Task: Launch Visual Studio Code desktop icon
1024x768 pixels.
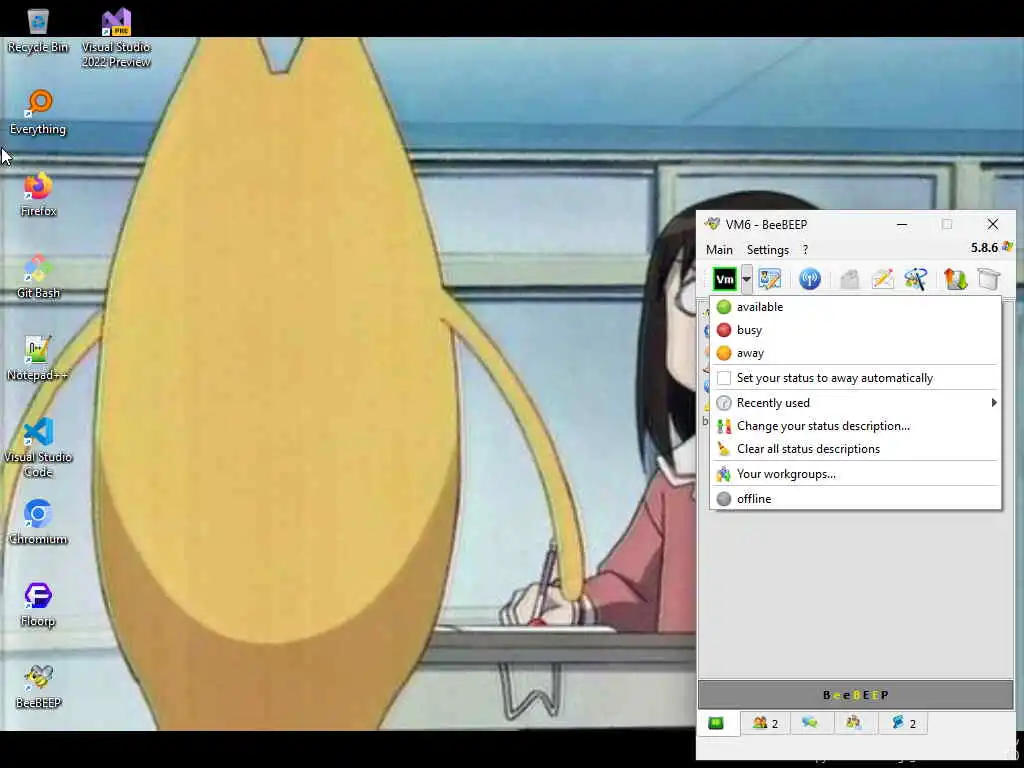Action: point(38,448)
